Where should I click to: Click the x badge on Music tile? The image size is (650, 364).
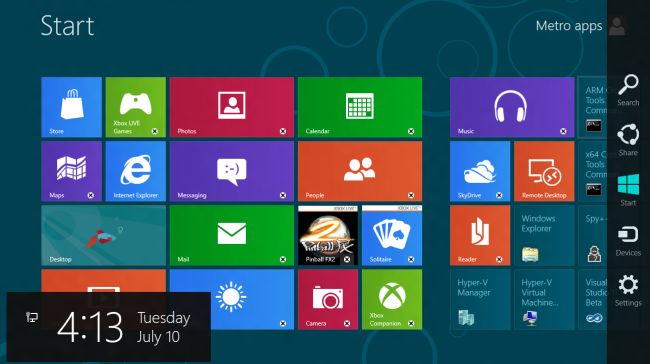click(563, 131)
